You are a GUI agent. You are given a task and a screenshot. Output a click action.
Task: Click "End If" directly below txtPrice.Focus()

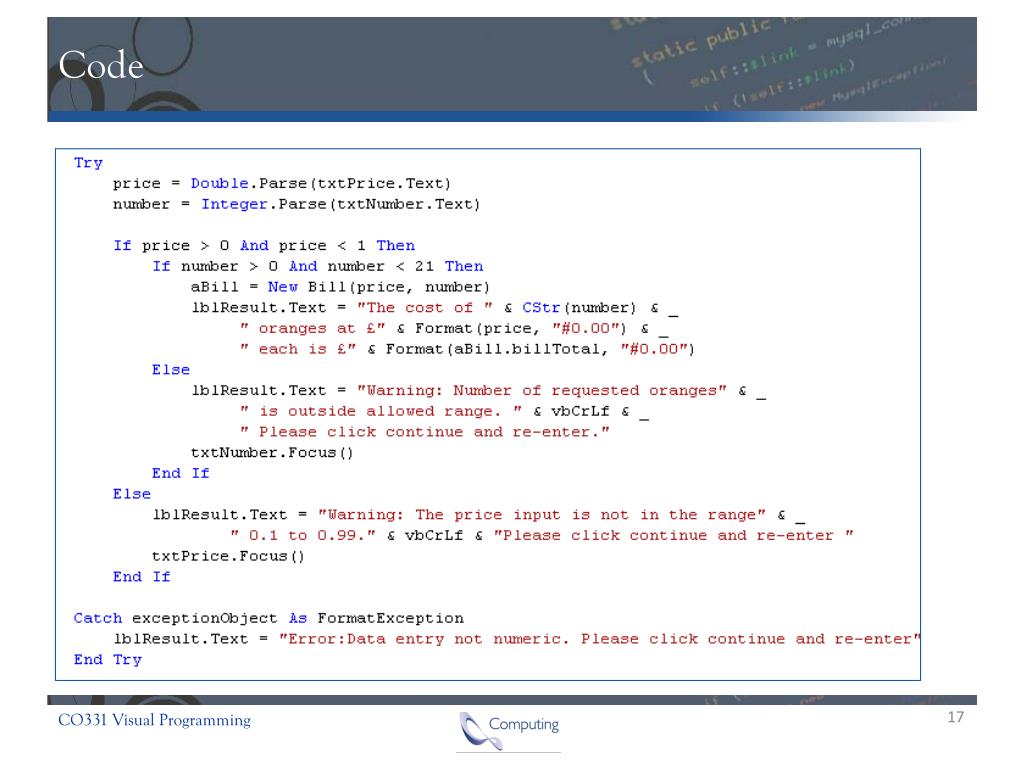click(x=142, y=577)
